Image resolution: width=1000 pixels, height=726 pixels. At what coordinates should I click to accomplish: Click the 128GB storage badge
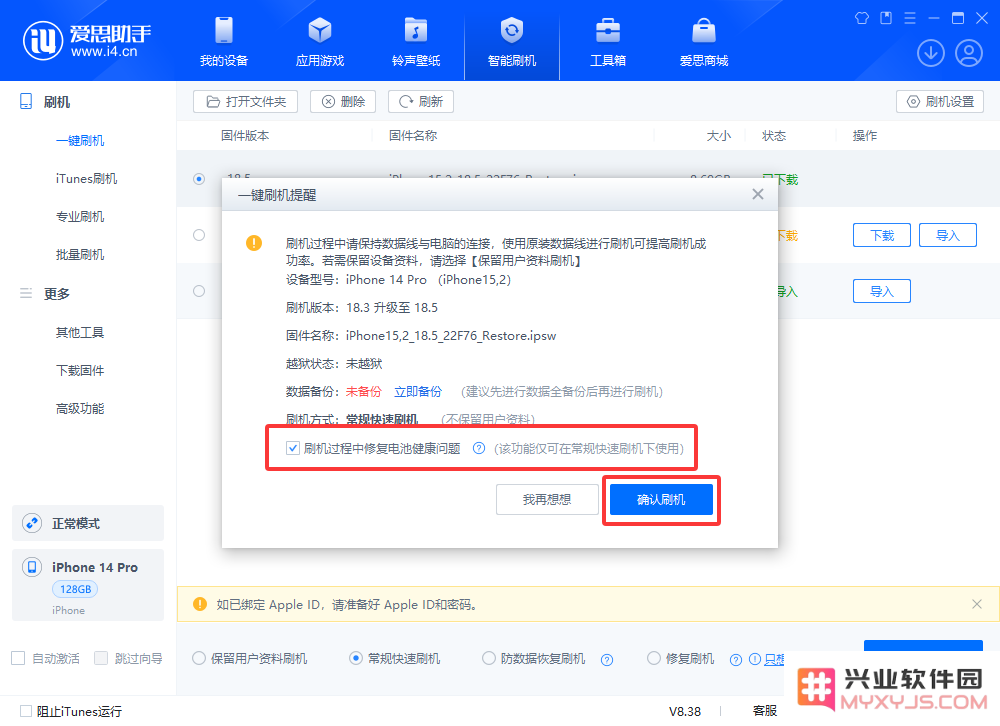pyautogui.click(x=75, y=589)
